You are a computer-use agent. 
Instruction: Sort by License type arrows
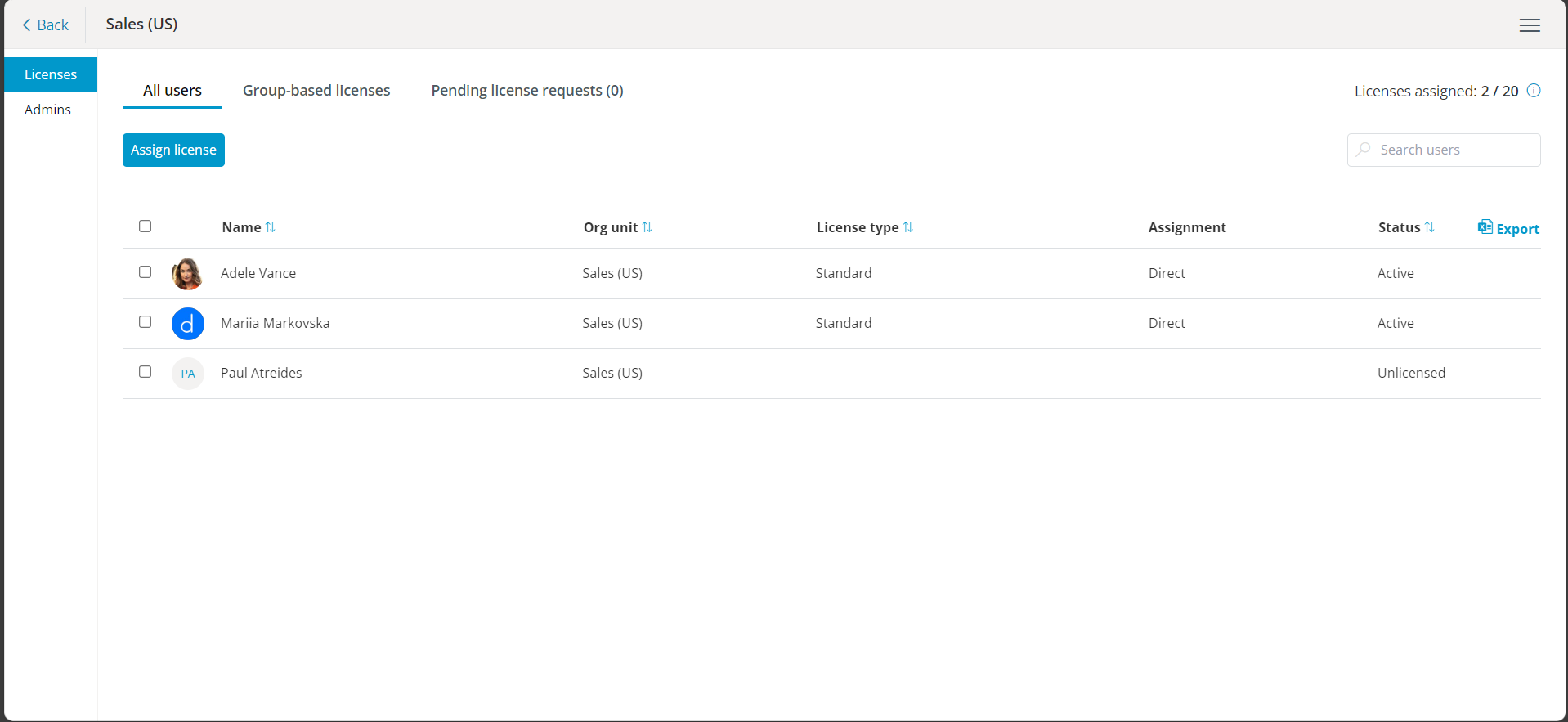(x=907, y=227)
